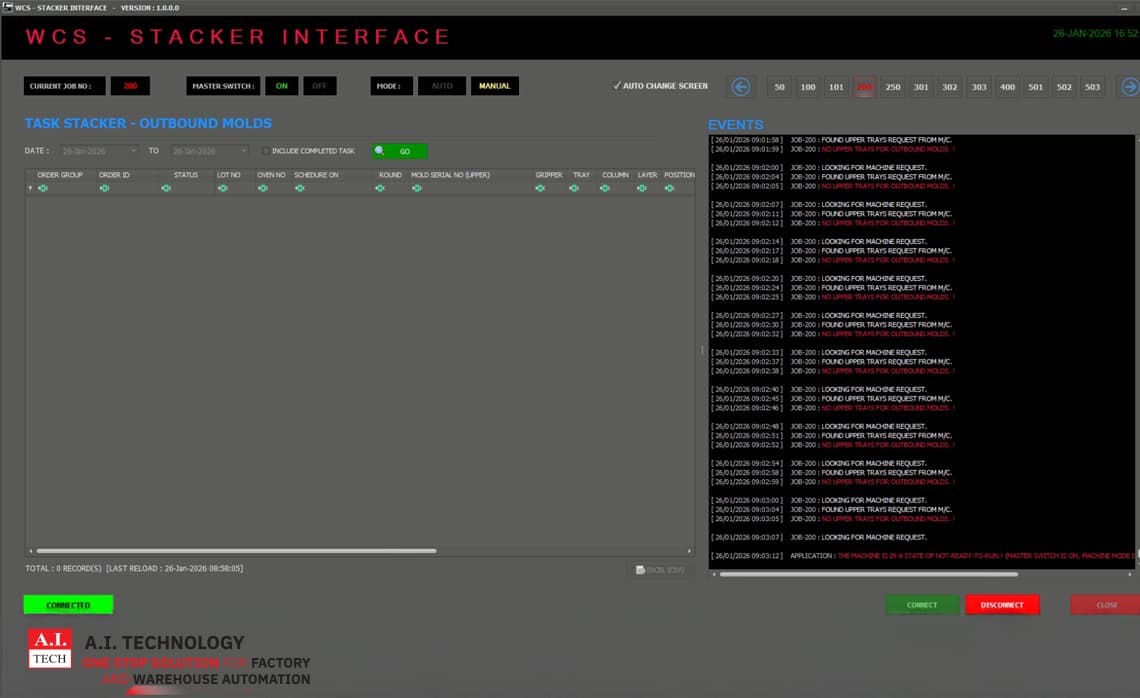Open the Layer column filter icon
1140x698 pixels.
coord(641,188)
